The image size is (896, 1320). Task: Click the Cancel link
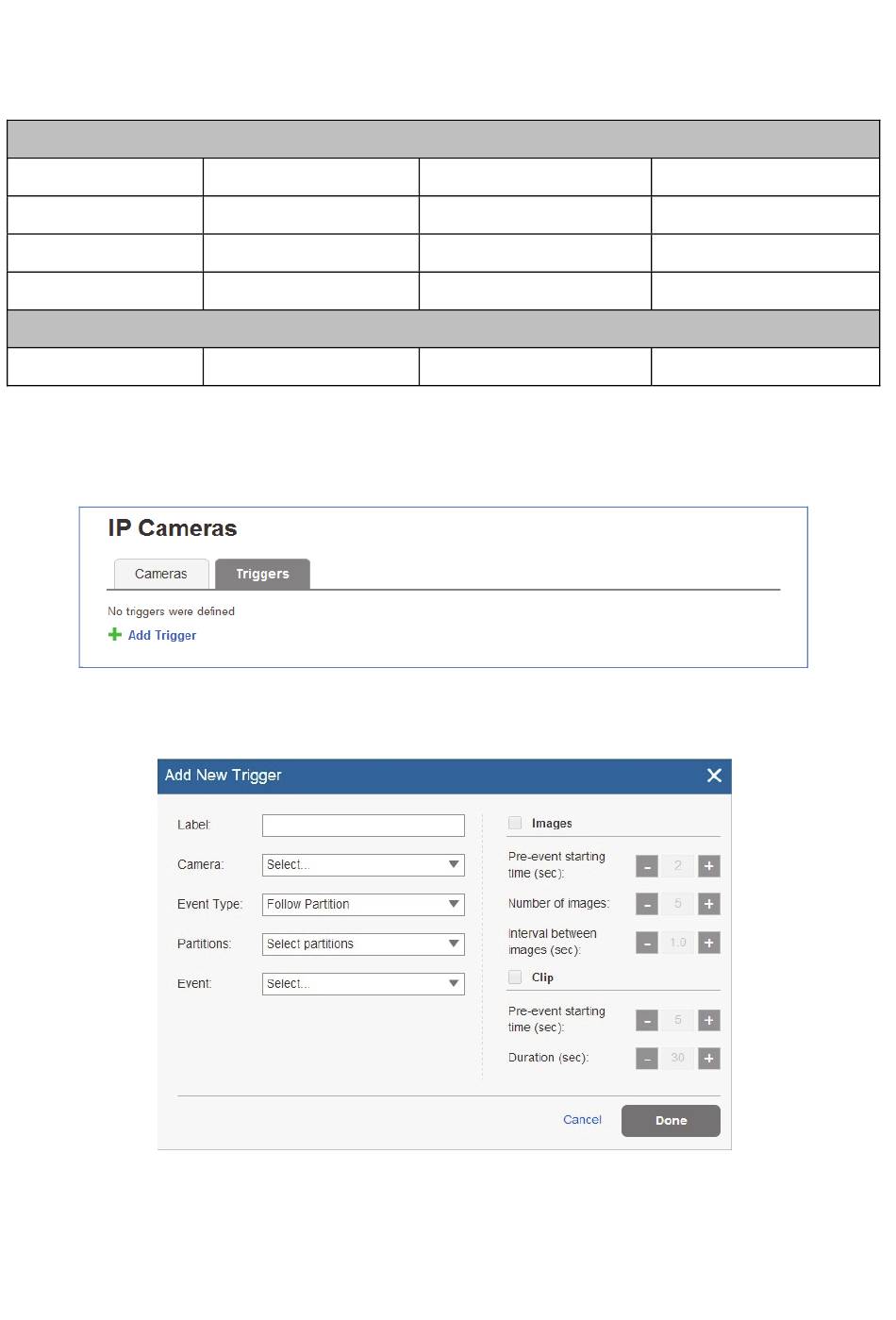[x=582, y=1120]
